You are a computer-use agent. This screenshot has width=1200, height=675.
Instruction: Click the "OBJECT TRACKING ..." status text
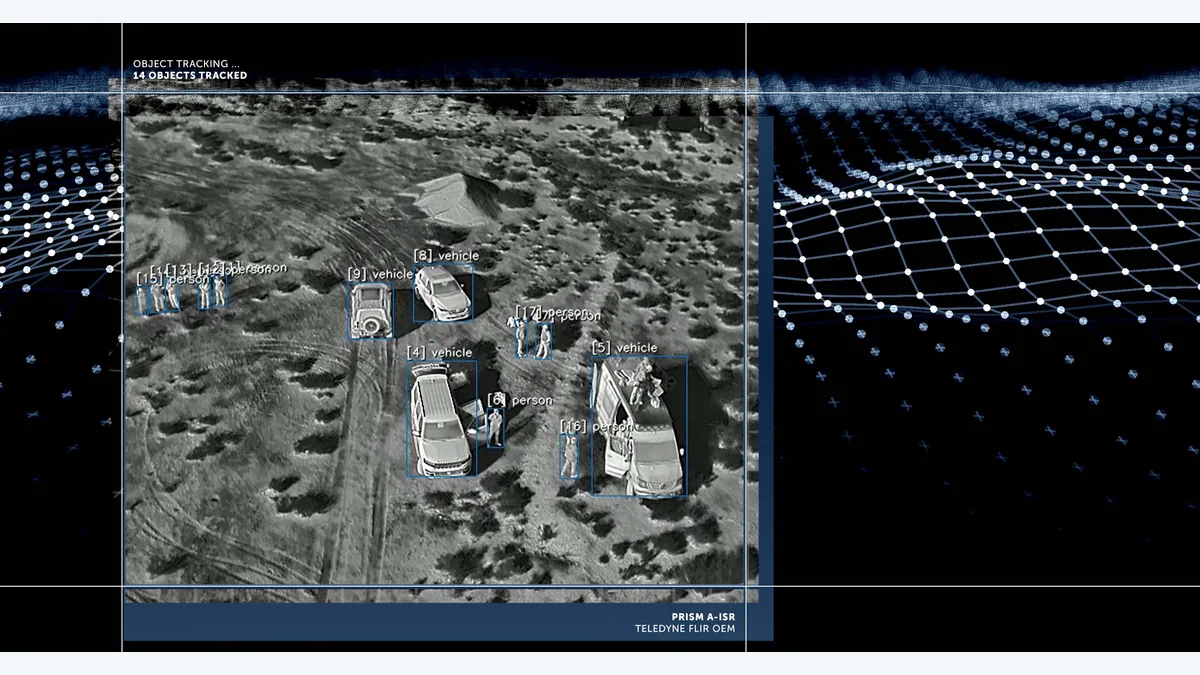click(x=186, y=64)
